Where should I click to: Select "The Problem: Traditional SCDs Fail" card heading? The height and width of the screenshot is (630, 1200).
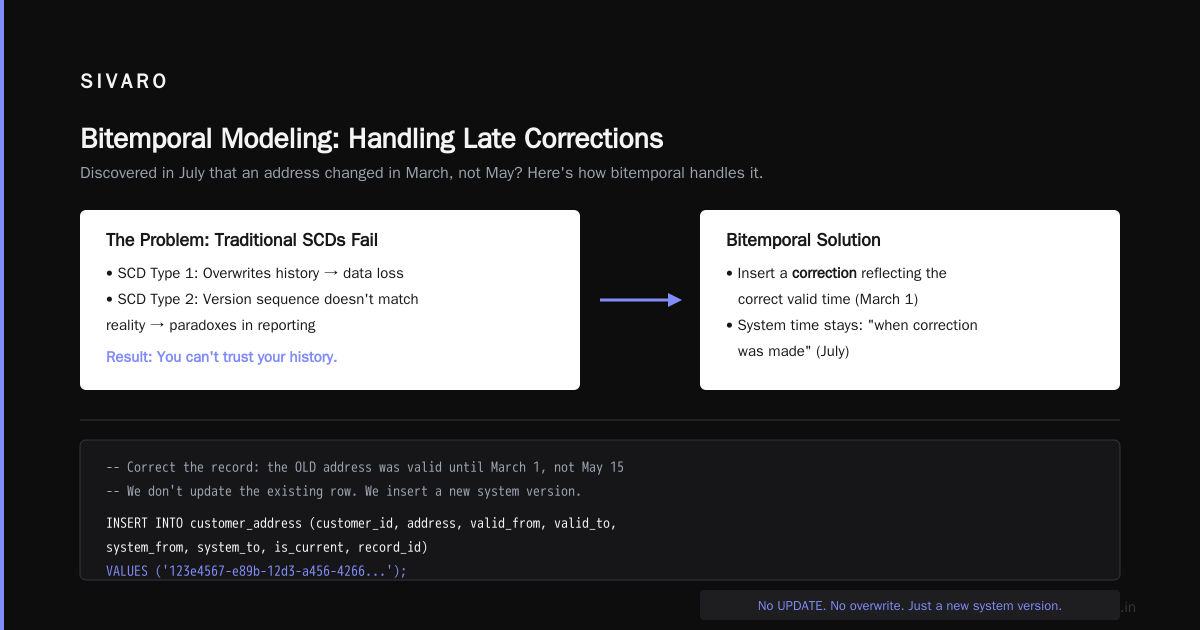242,240
